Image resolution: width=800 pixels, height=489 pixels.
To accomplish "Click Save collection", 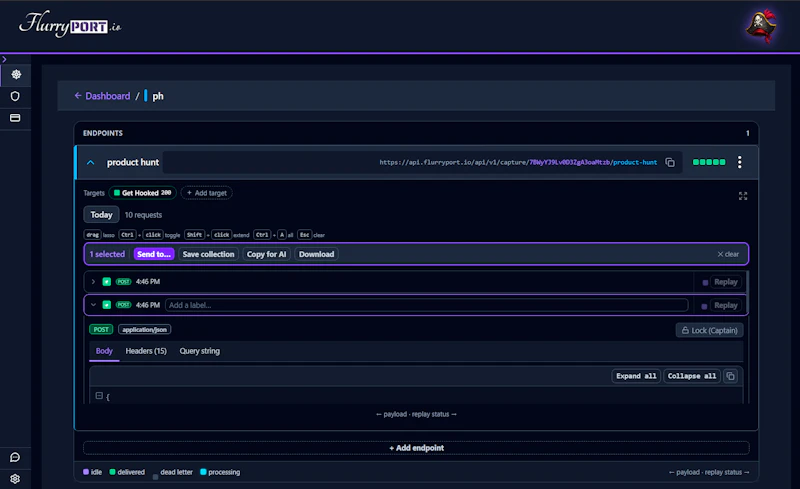I will tap(208, 254).
